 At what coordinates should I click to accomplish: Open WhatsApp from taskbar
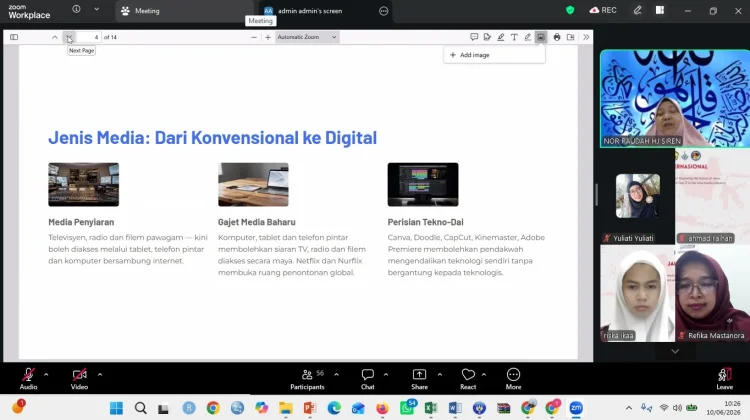click(x=407, y=408)
